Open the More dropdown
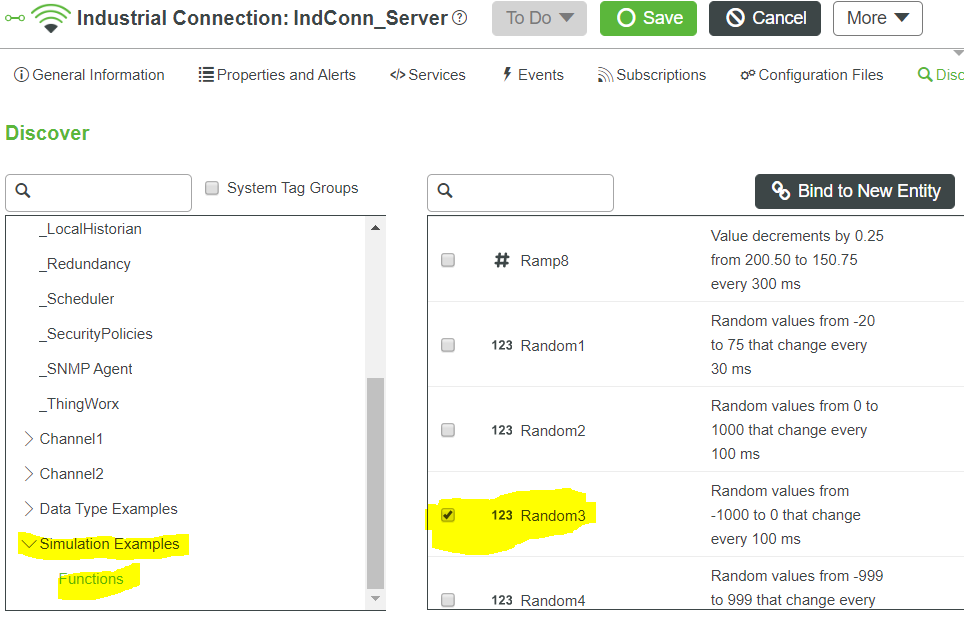This screenshot has width=964, height=619. (x=877, y=17)
